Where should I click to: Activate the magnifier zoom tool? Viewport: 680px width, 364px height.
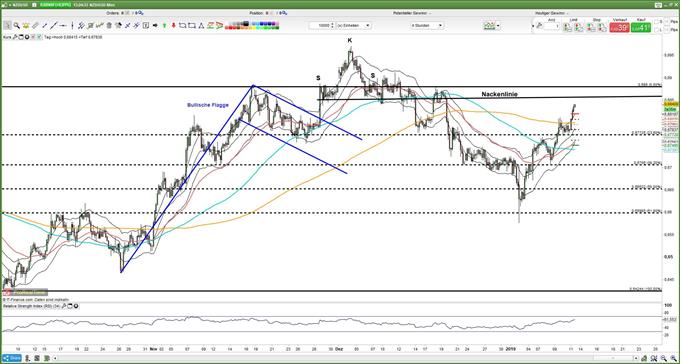coord(16,26)
